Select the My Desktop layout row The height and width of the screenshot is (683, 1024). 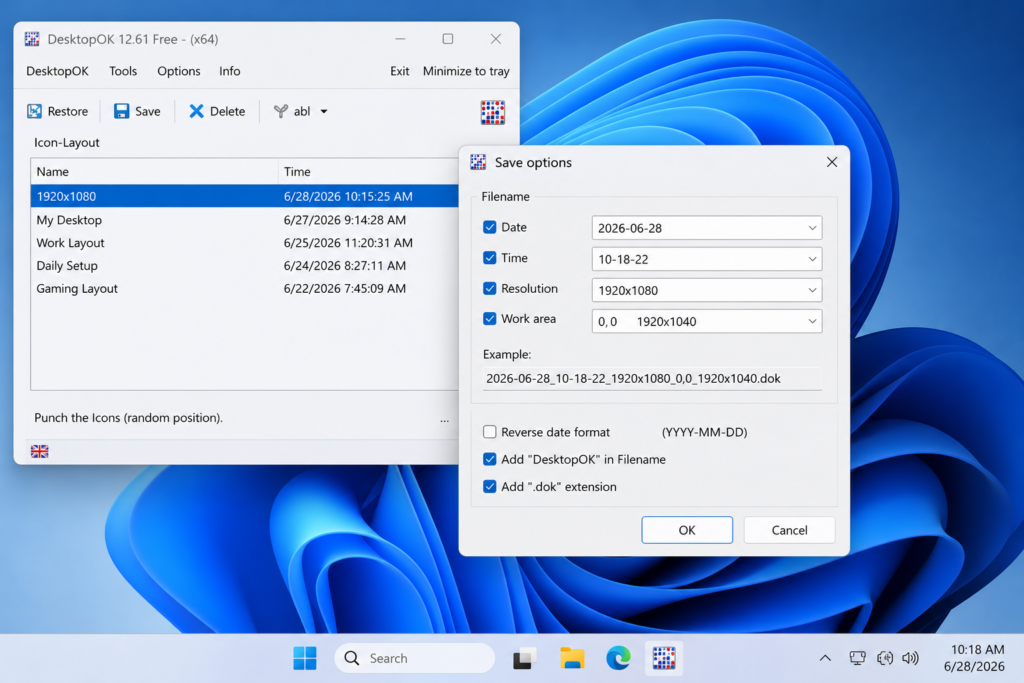coord(244,220)
